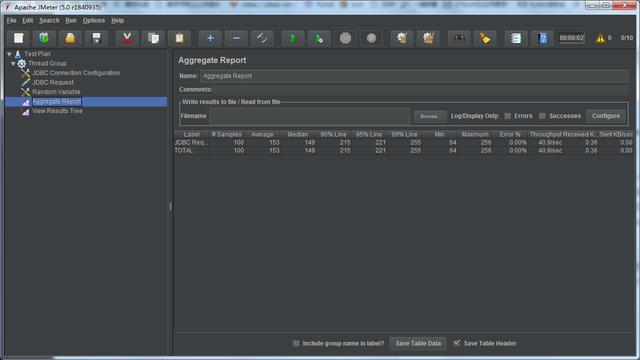This screenshot has width=640, height=360.
Task: Click the 90% Line column header
Action: 333,134
